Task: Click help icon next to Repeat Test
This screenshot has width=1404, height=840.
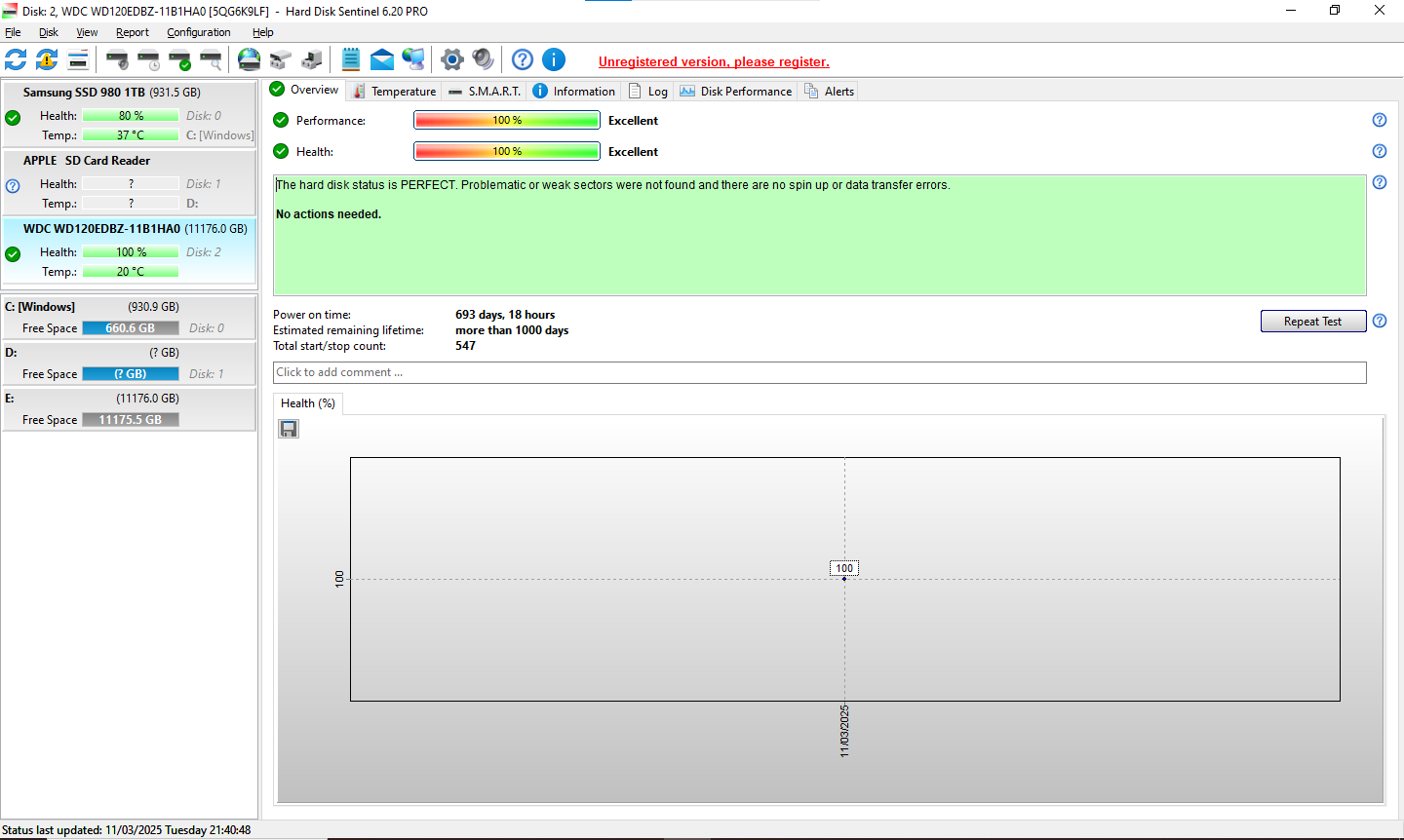Action: coord(1380,321)
